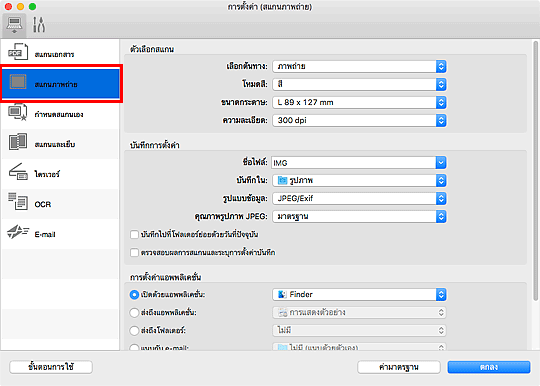The width and height of the screenshot is (540, 386).
Task: Click the ตกลง OK button
Action: point(489,367)
